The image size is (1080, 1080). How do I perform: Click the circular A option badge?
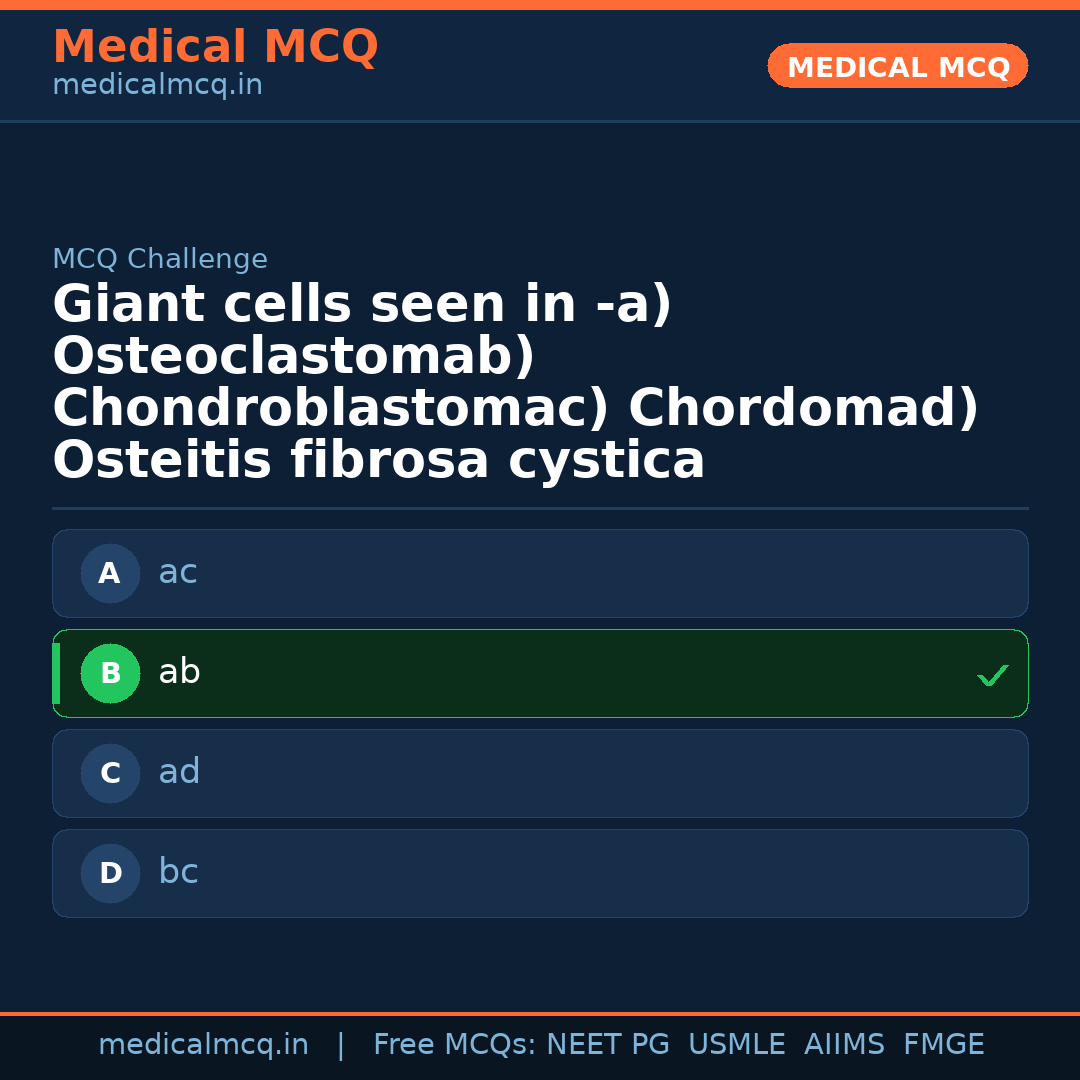tap(110, 573)
